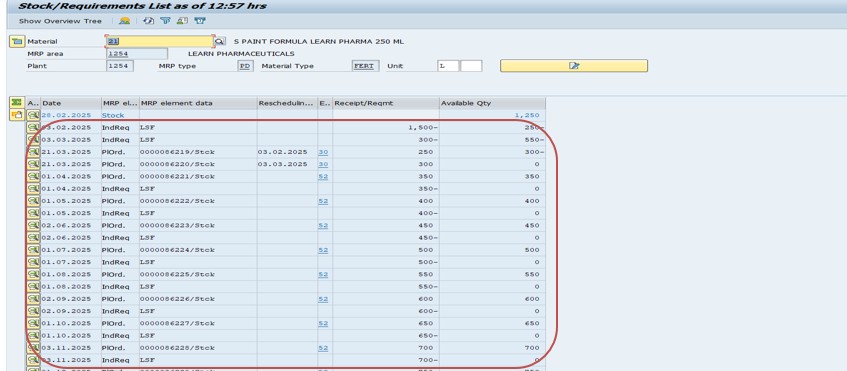This screenshot has height=371, width=847.
Task: Open exception 30 link for order 0000086220
Action: coord(323,164)
